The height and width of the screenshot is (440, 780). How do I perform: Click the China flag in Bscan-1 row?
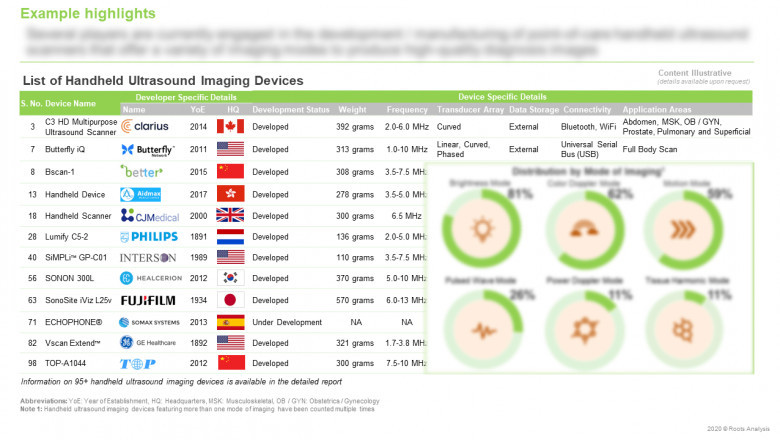pyautogui.click(x=230, y=171)
